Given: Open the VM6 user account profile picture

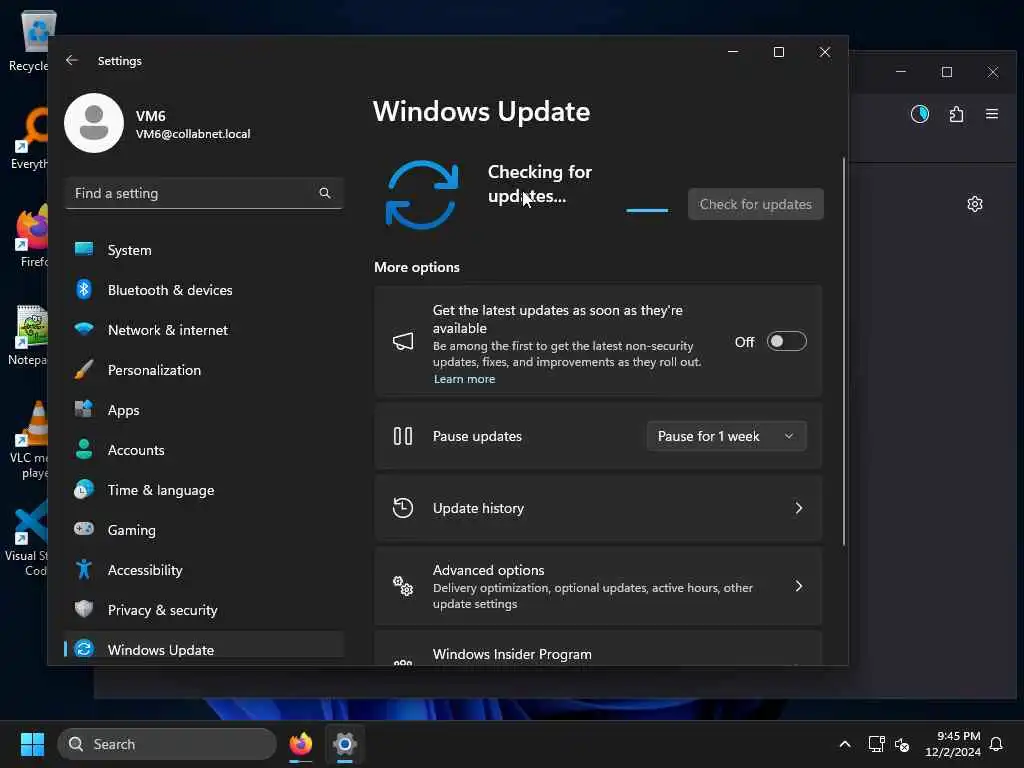Looking at the screenshot, I should 94,123.
